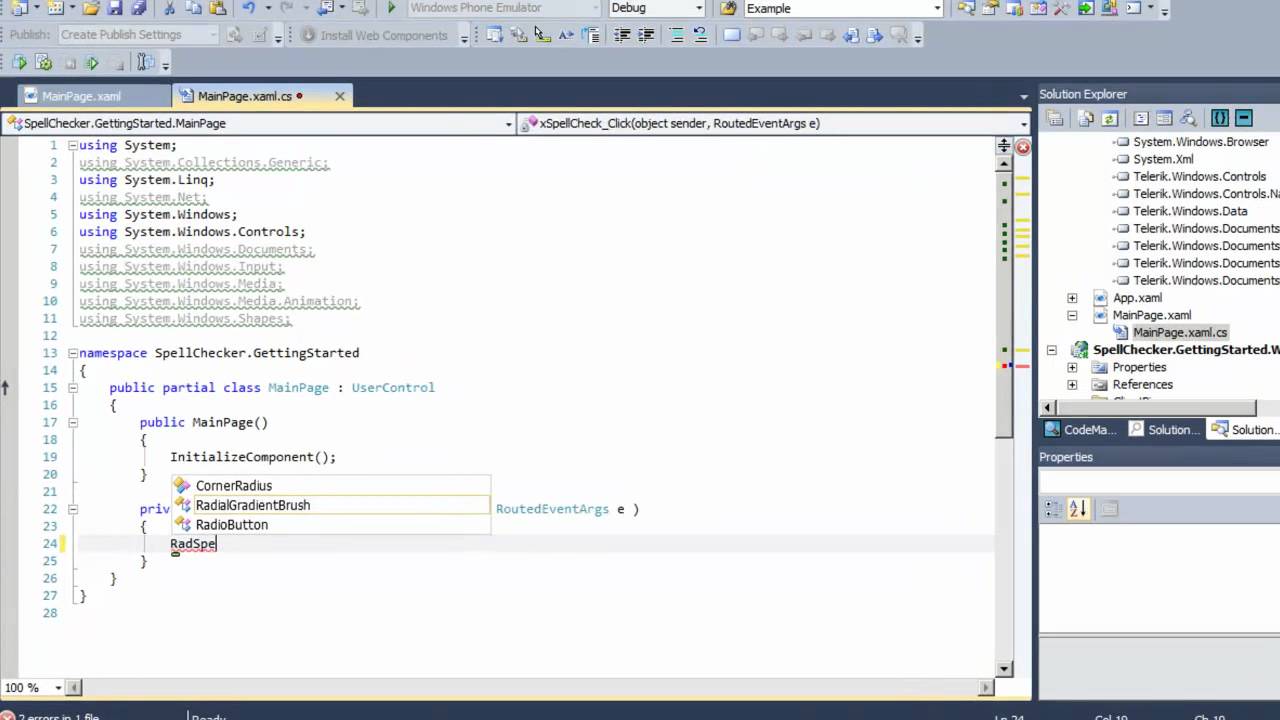This screenshot has height=720, width=1280.
Task: Collapse the MainPage constructor outline at line 17
Action: pos(72,423)
